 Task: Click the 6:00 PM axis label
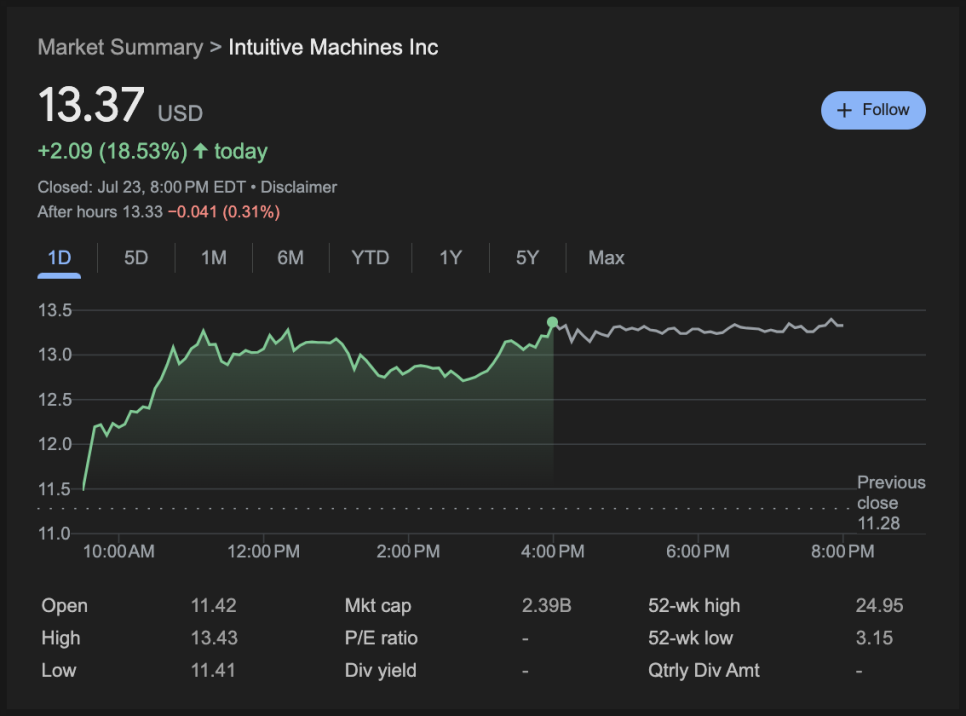[698, 551]
